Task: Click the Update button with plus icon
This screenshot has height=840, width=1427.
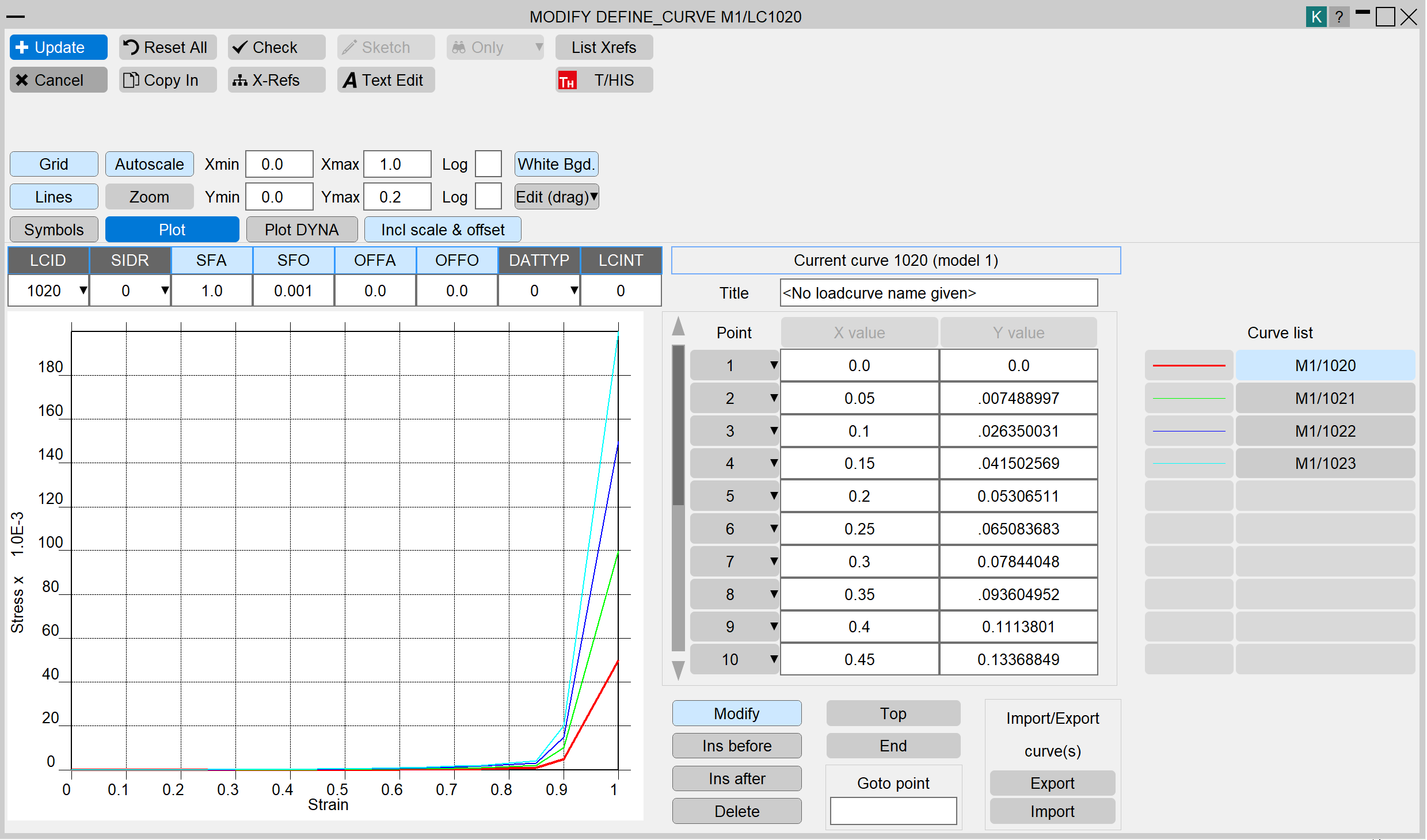Action: (x=58, y=47)
